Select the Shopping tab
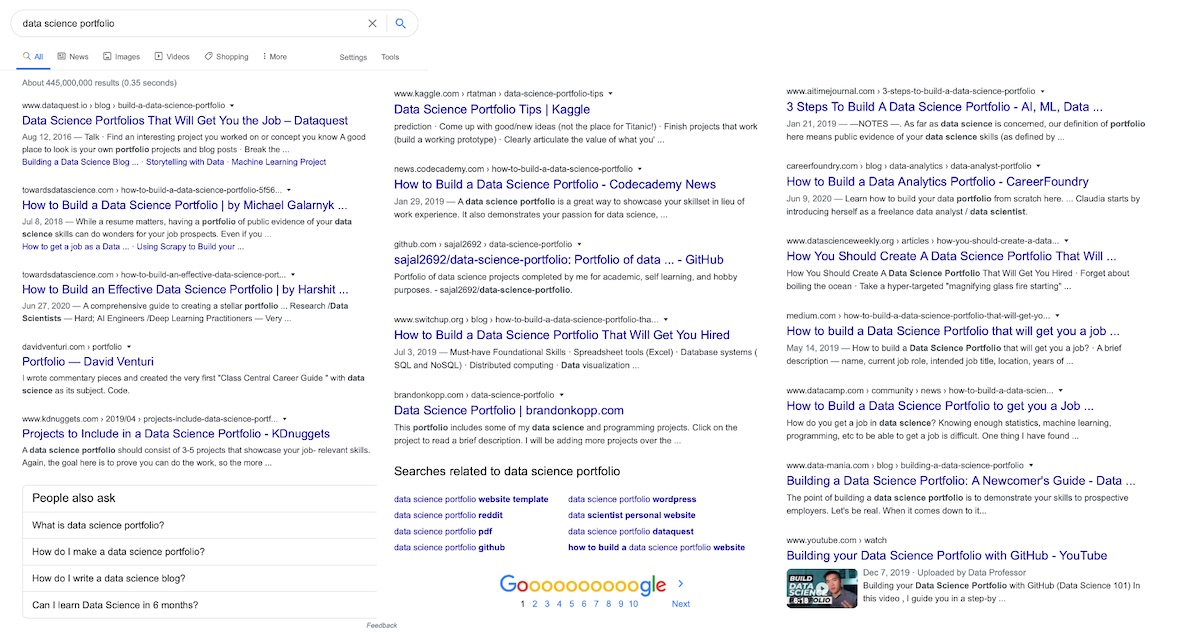Screen dimensions: 1200x641 point(226,57)
